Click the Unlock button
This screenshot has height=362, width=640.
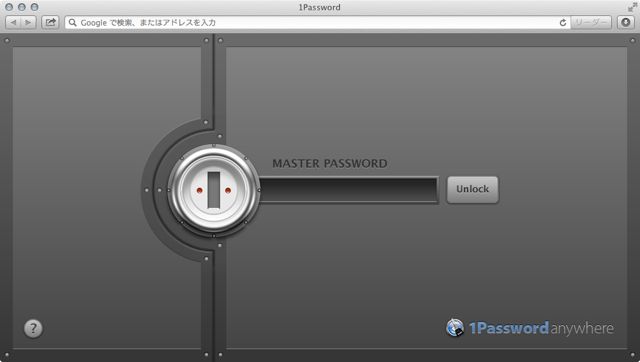pyautogui.click(x=473, y=189)
